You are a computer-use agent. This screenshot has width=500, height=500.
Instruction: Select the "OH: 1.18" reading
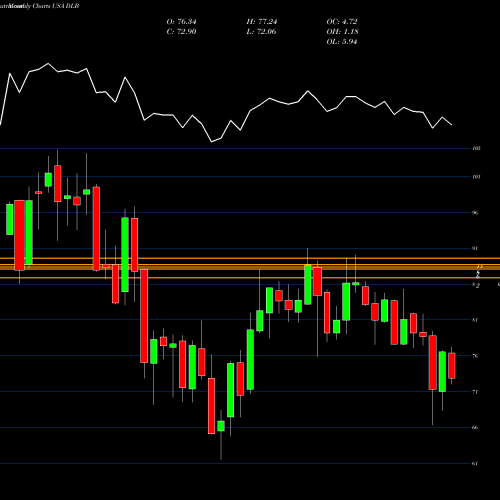point(342,32)
